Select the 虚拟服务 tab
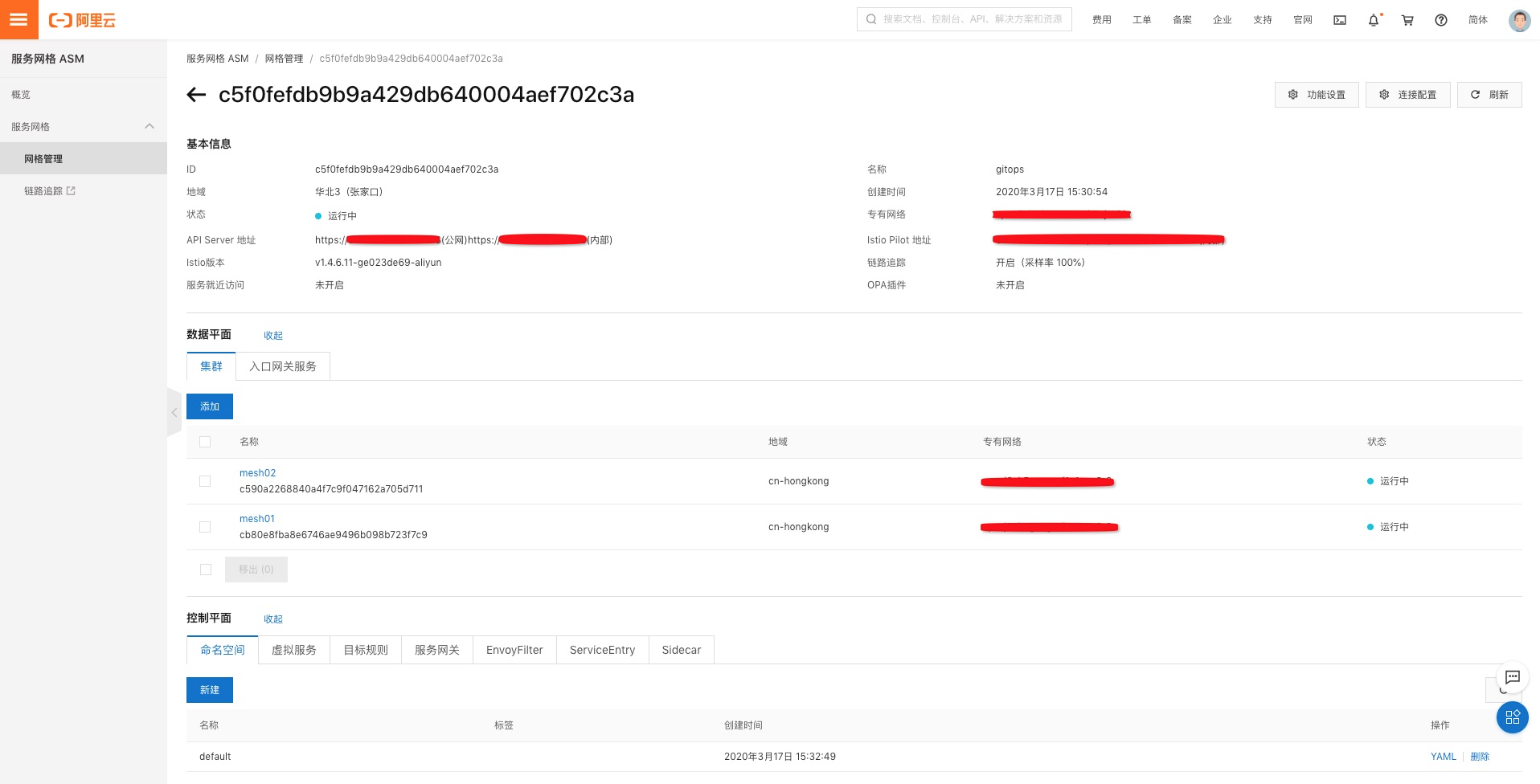This screenshot has height=784, width=1540. tap(294, 650)
